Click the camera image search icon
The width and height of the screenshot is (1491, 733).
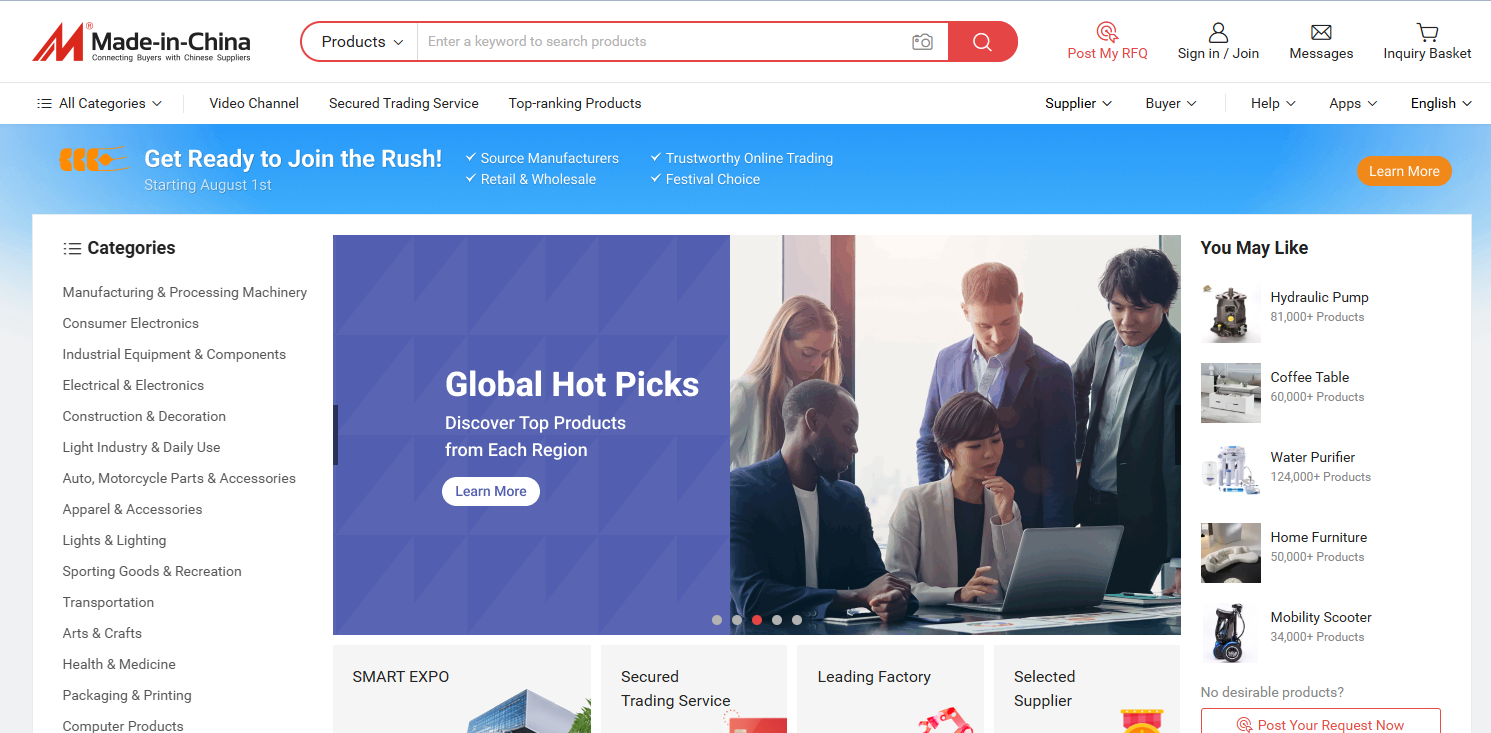click(922, 42)
